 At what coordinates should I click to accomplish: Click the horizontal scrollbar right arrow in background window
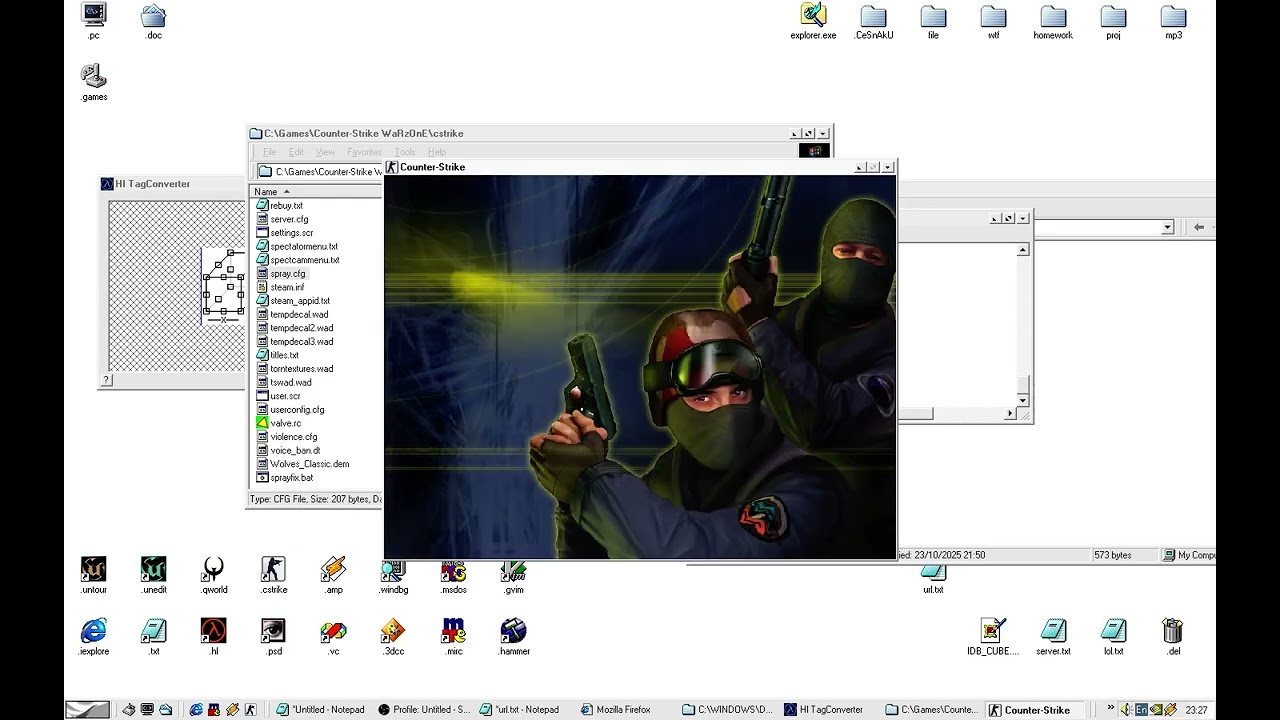(1010, 413)
